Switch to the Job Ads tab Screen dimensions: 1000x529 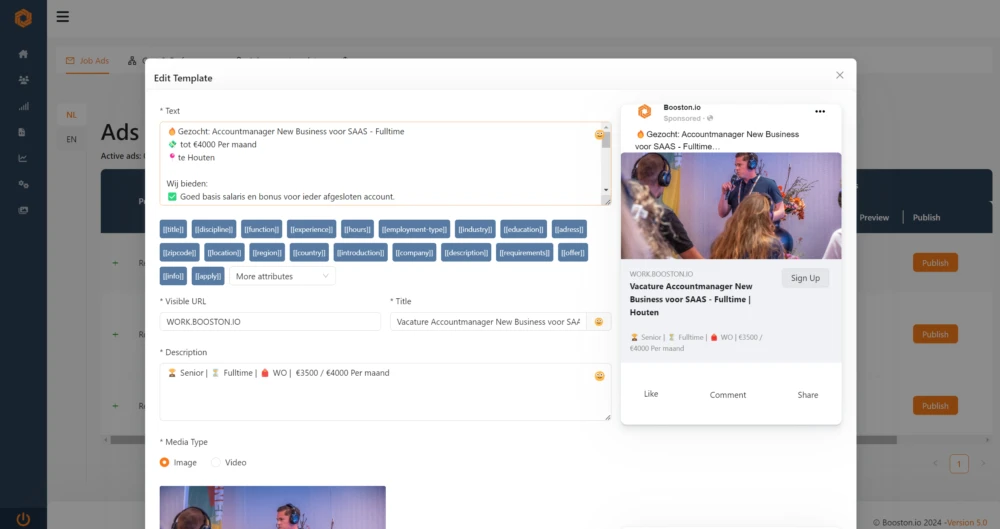(87, 61)
